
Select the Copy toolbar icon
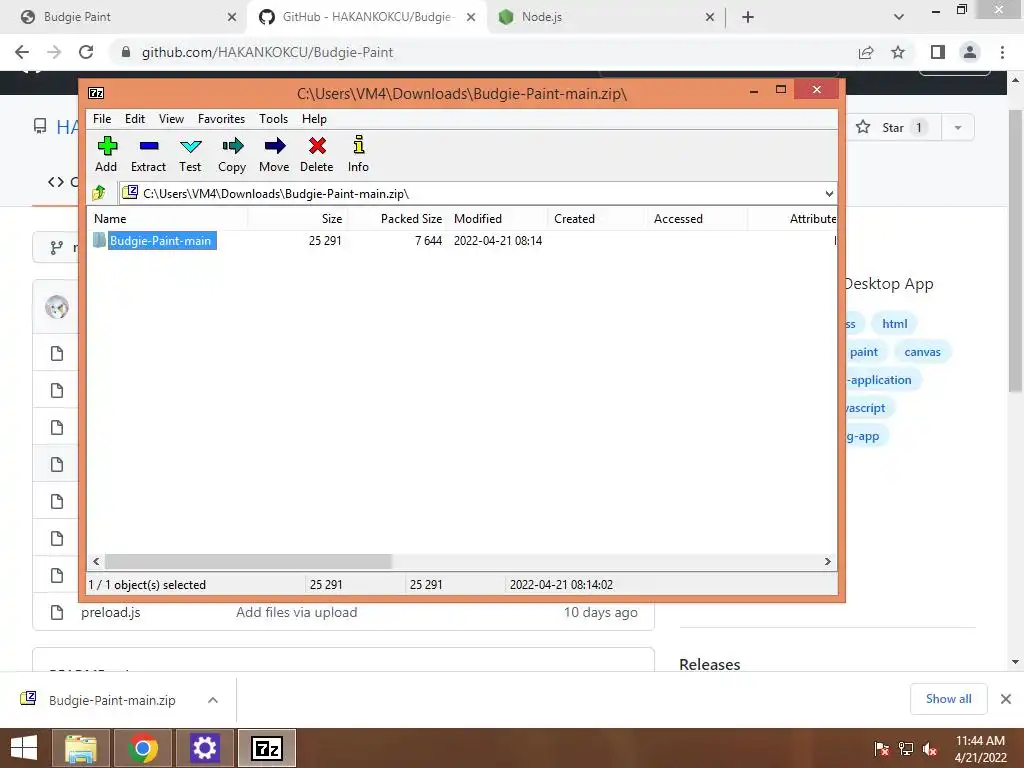232,154
